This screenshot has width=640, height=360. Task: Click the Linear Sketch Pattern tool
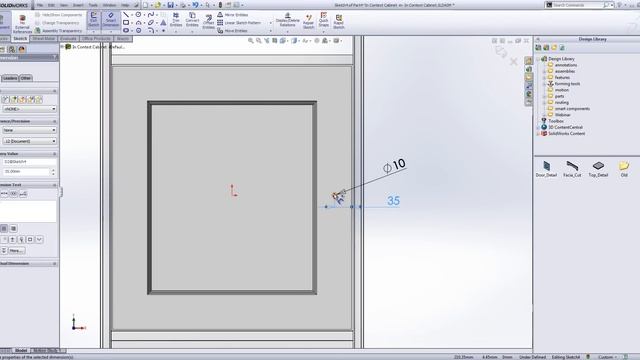click(x=239, y=23)
